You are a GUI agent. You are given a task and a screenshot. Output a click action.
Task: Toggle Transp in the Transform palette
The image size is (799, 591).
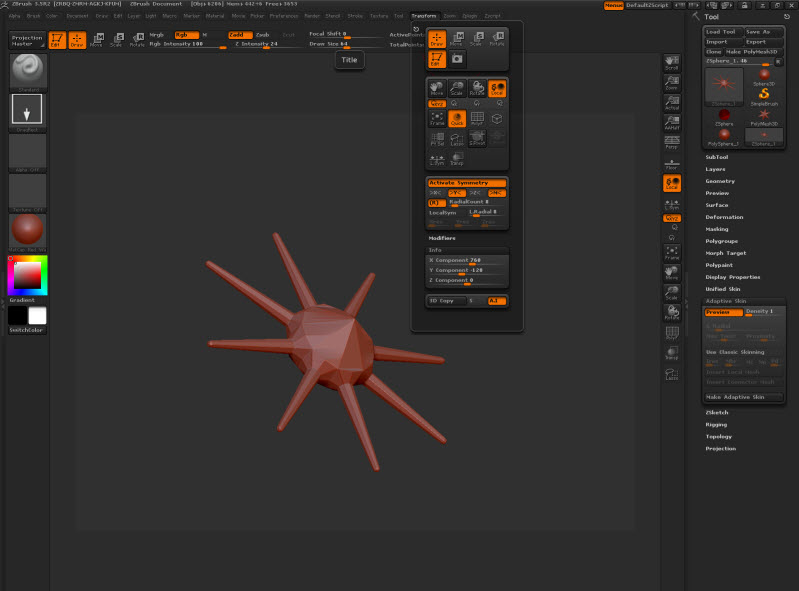[x=457, y=159]
